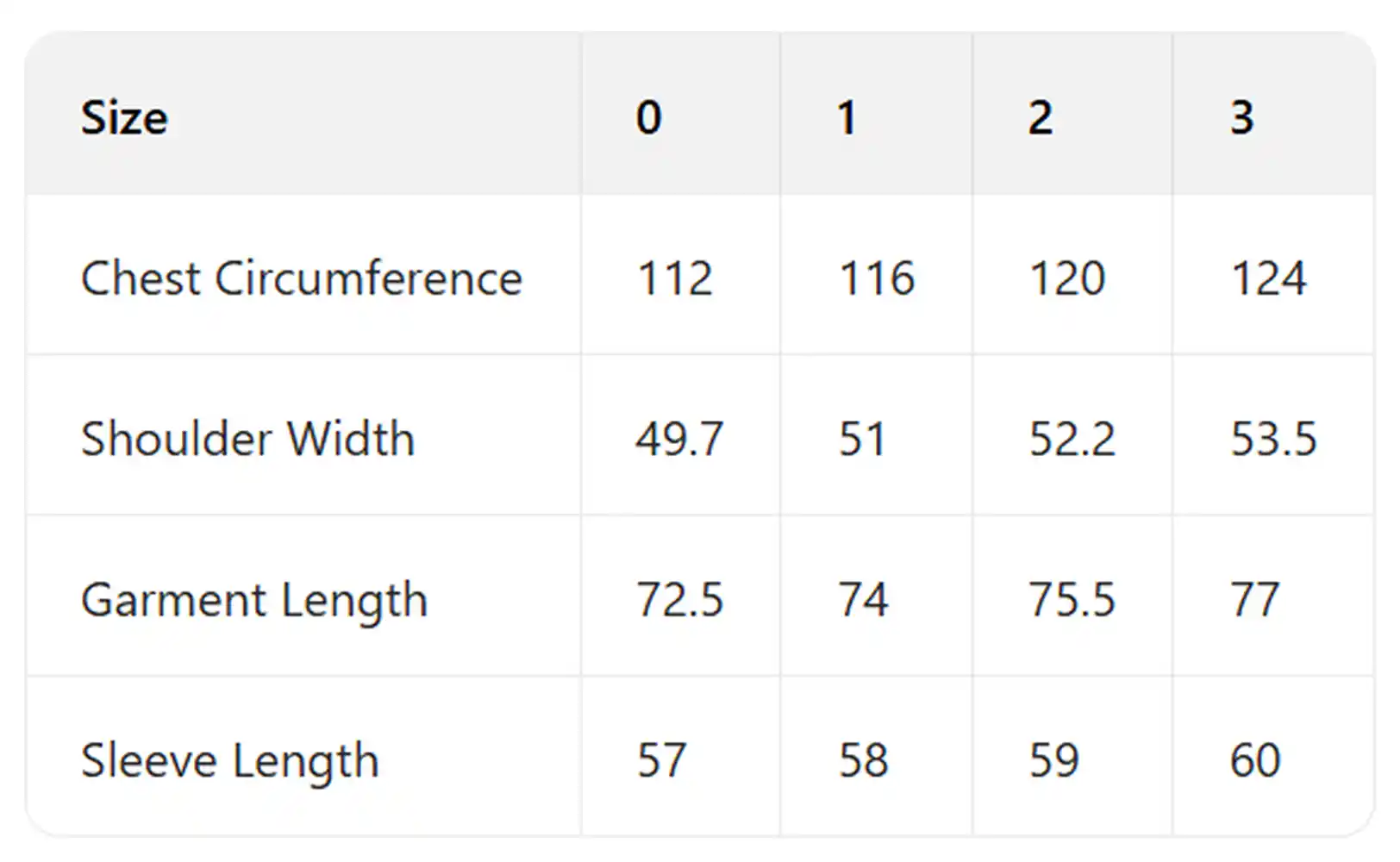Click the chest value 124

pos(1268,278)
